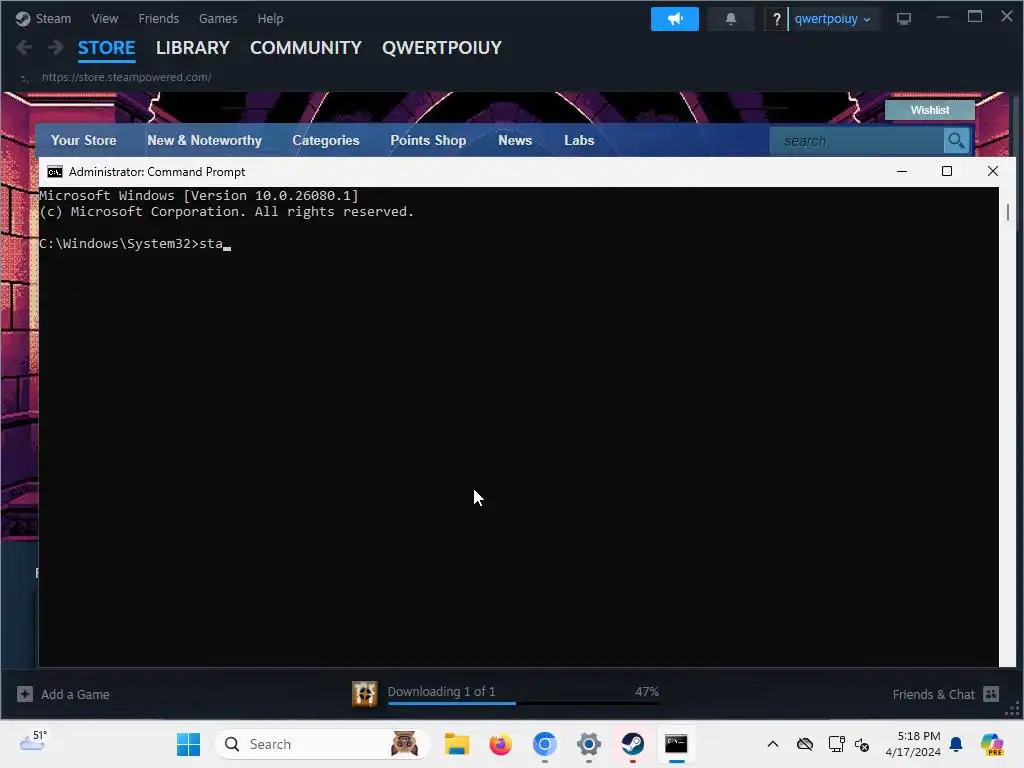Open Downloading 1 of 1 status
This screenshot has height=768, width=1024.
(441, 691)
